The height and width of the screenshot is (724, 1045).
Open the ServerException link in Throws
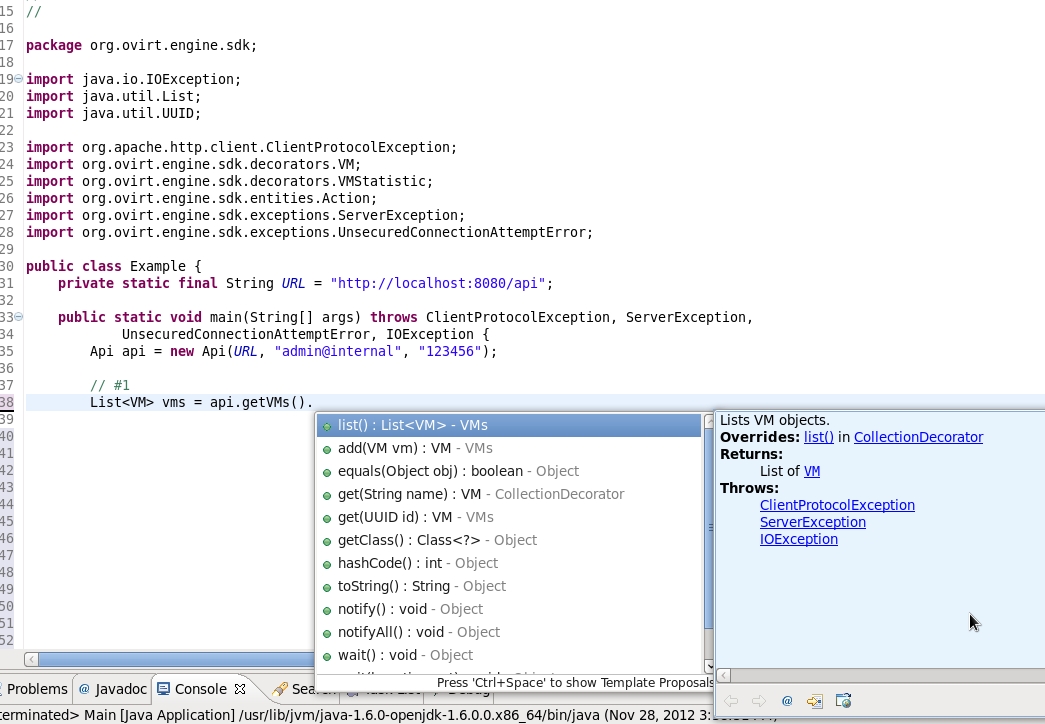click(x=812, y=522)
